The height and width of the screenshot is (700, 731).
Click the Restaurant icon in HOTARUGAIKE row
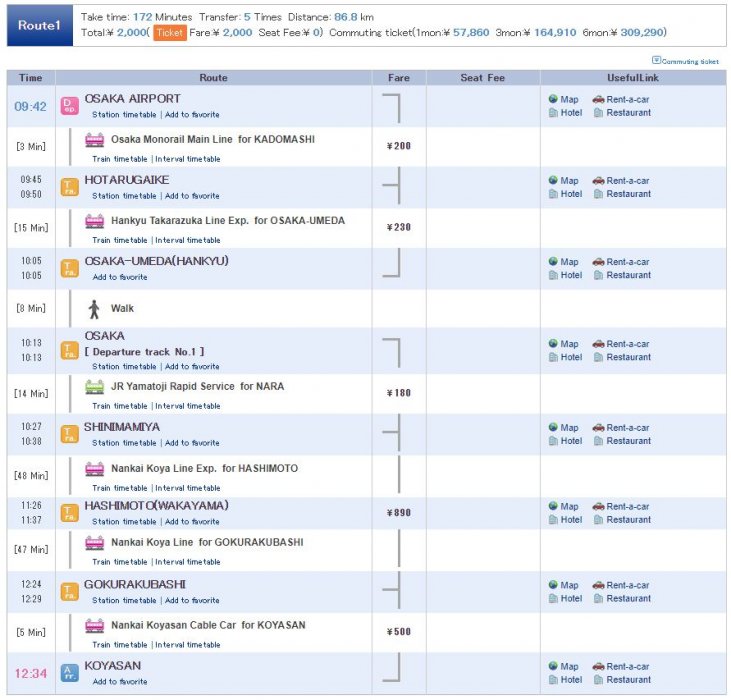point(599,194)
